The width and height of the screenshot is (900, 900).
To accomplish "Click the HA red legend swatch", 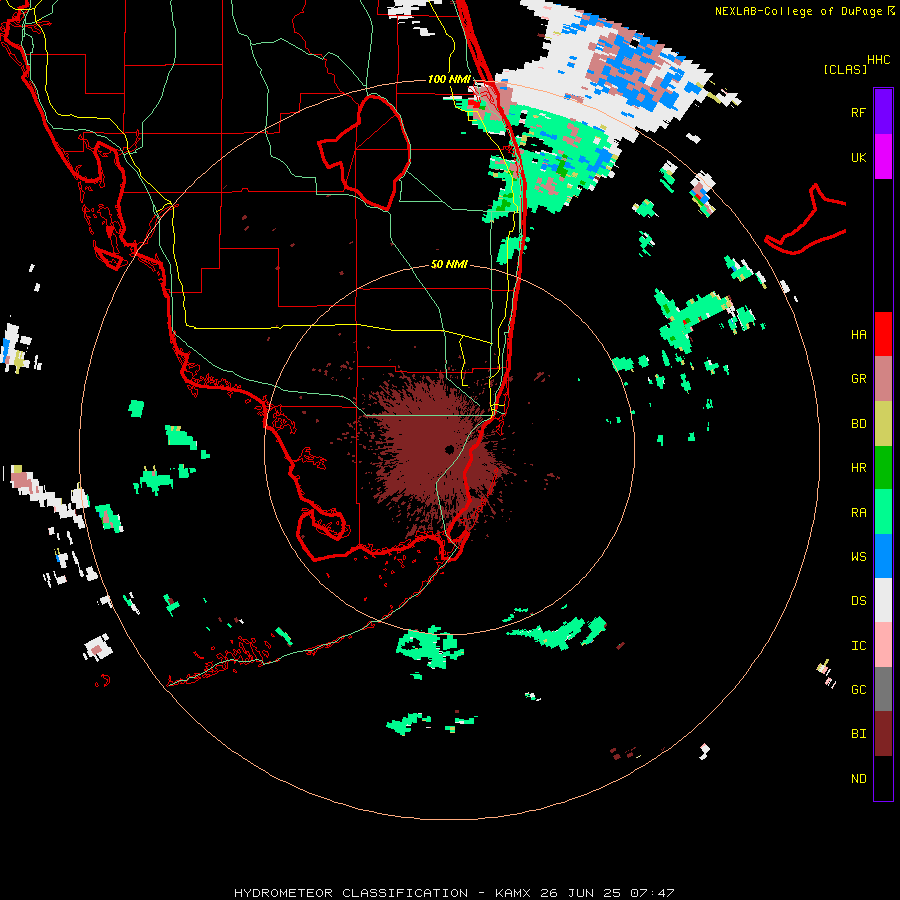I will tap(883, 334).
